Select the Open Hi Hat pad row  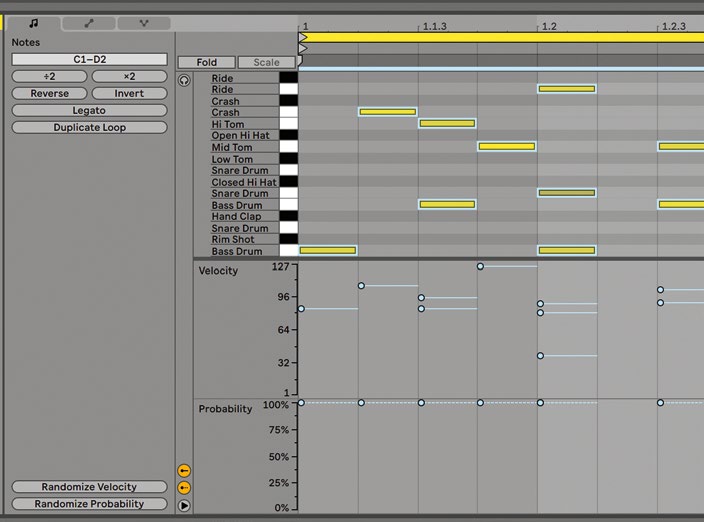245,136
